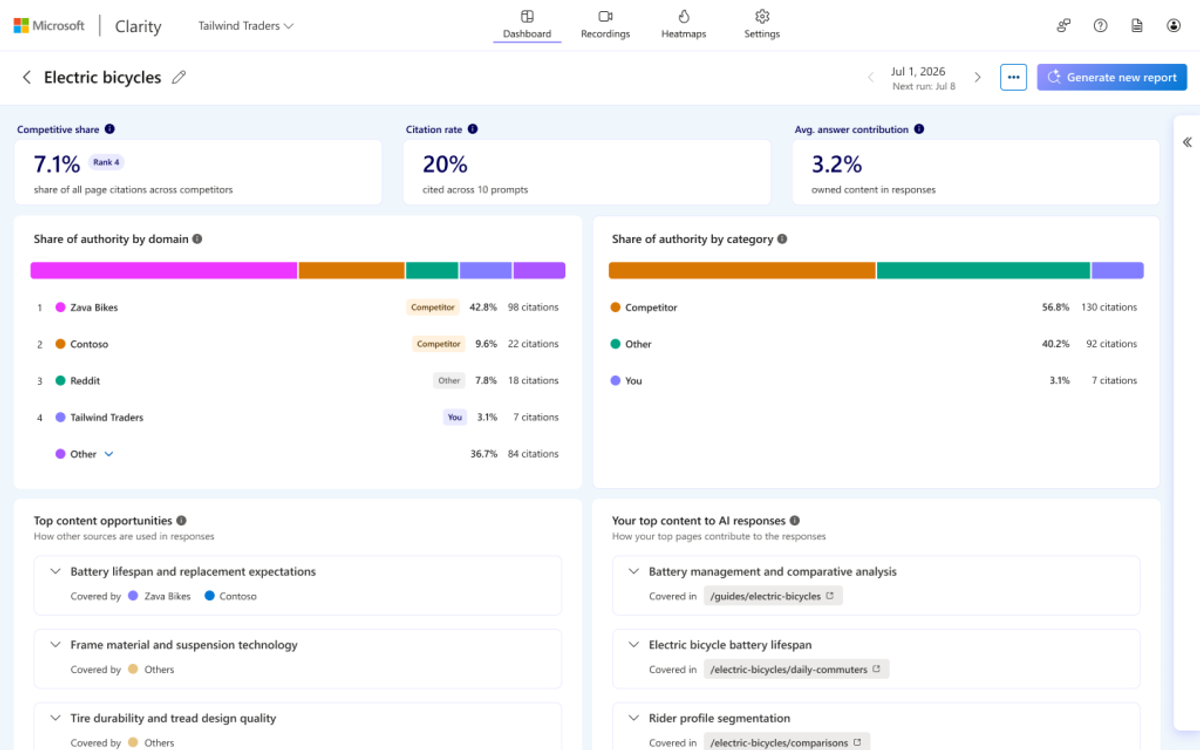Show info for Citation rate
Screen dimensions: 1200x750
point(472,129)
